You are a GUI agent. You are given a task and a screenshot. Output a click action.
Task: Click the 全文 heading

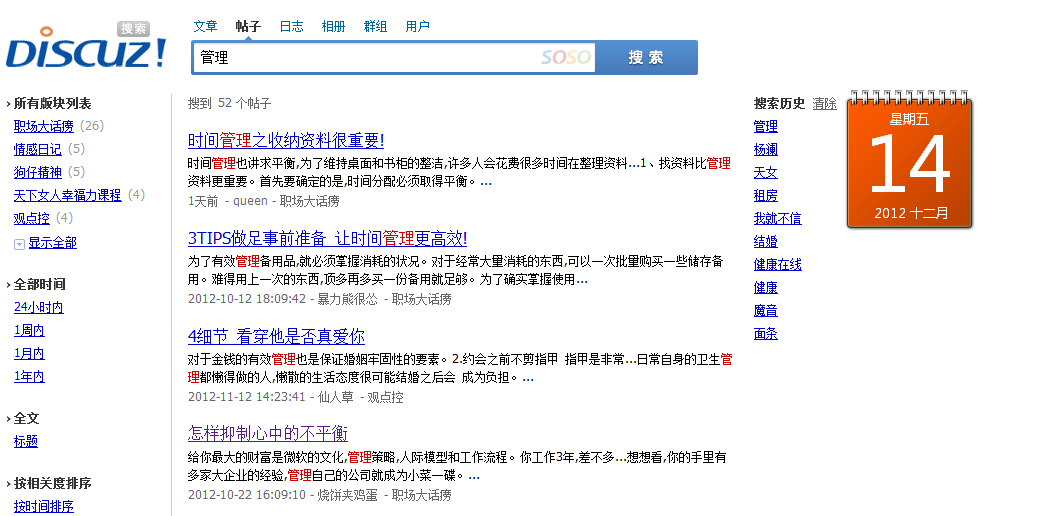point(26,418)
